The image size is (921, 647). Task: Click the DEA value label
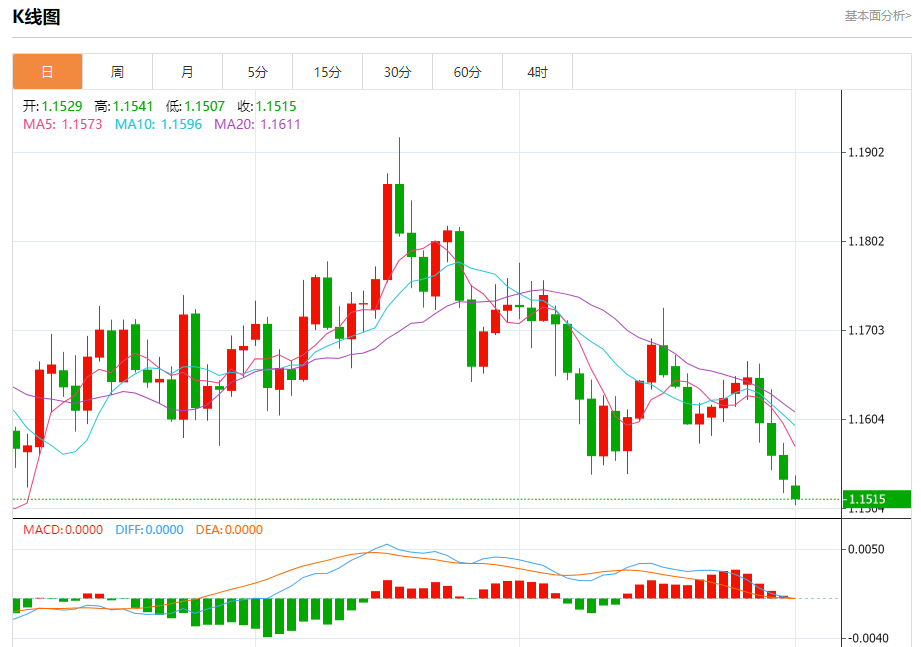[229, 530]
